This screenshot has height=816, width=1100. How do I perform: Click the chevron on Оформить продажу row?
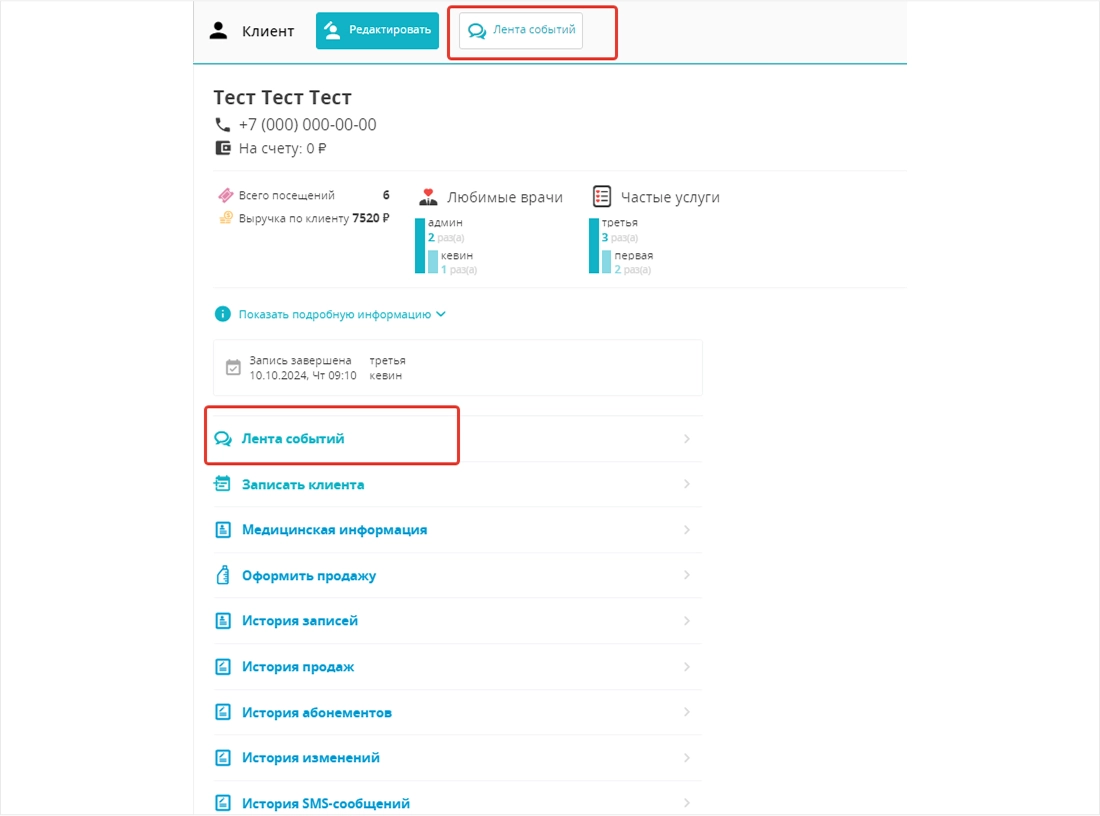coord(687,575)
